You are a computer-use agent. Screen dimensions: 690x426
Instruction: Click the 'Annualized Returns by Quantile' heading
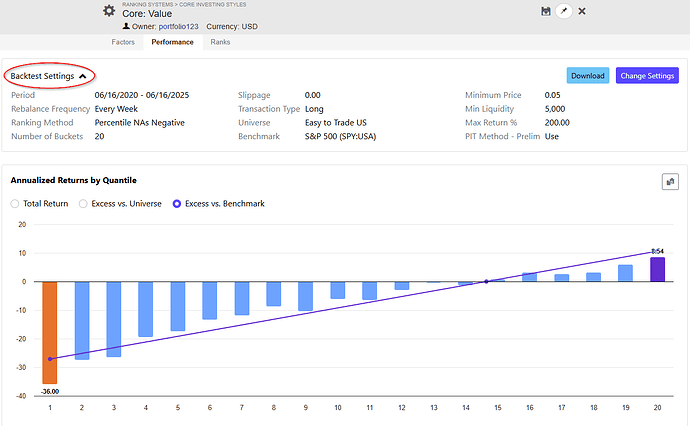point(73,180)
